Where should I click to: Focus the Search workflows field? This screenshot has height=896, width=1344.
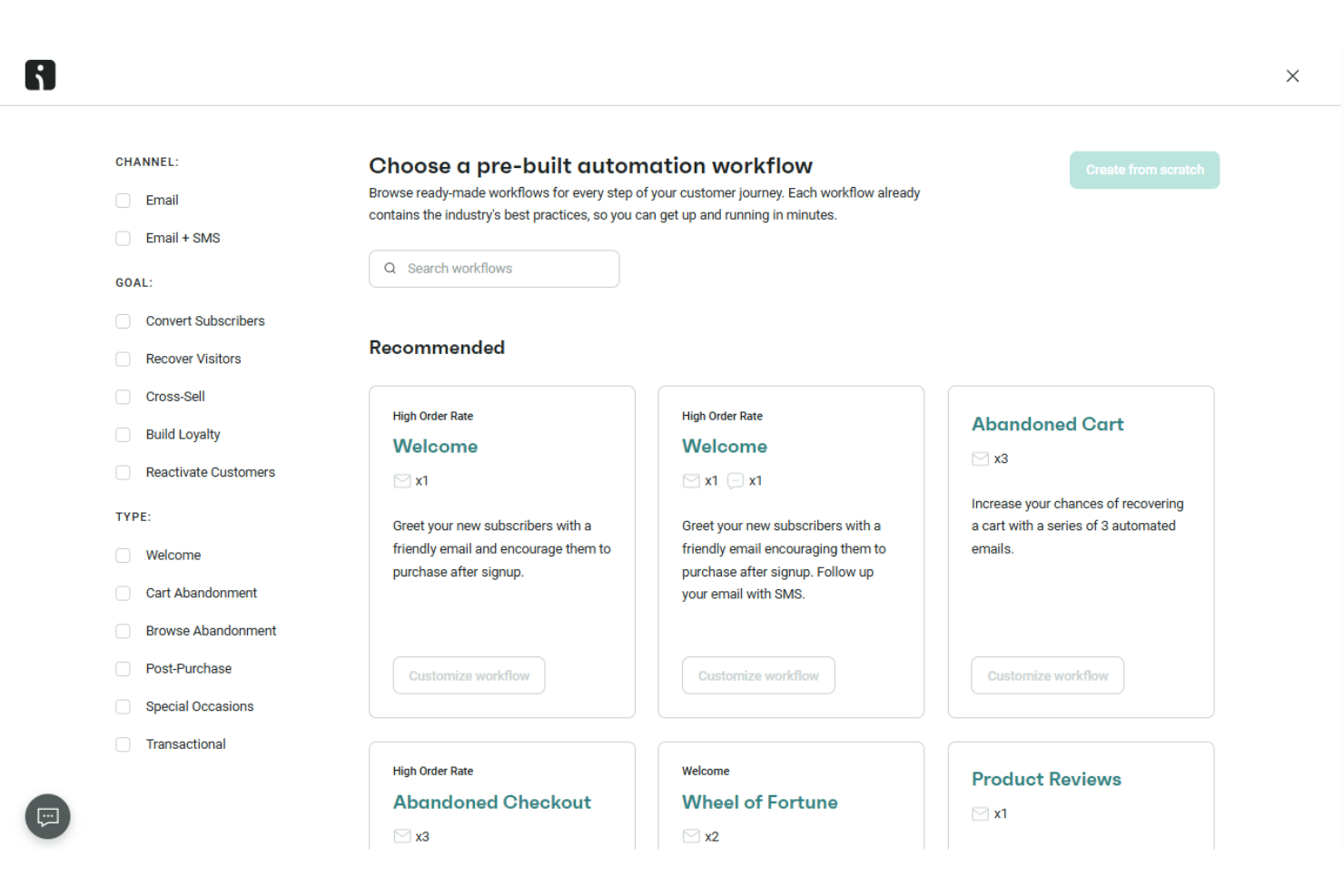pos(494,269)
